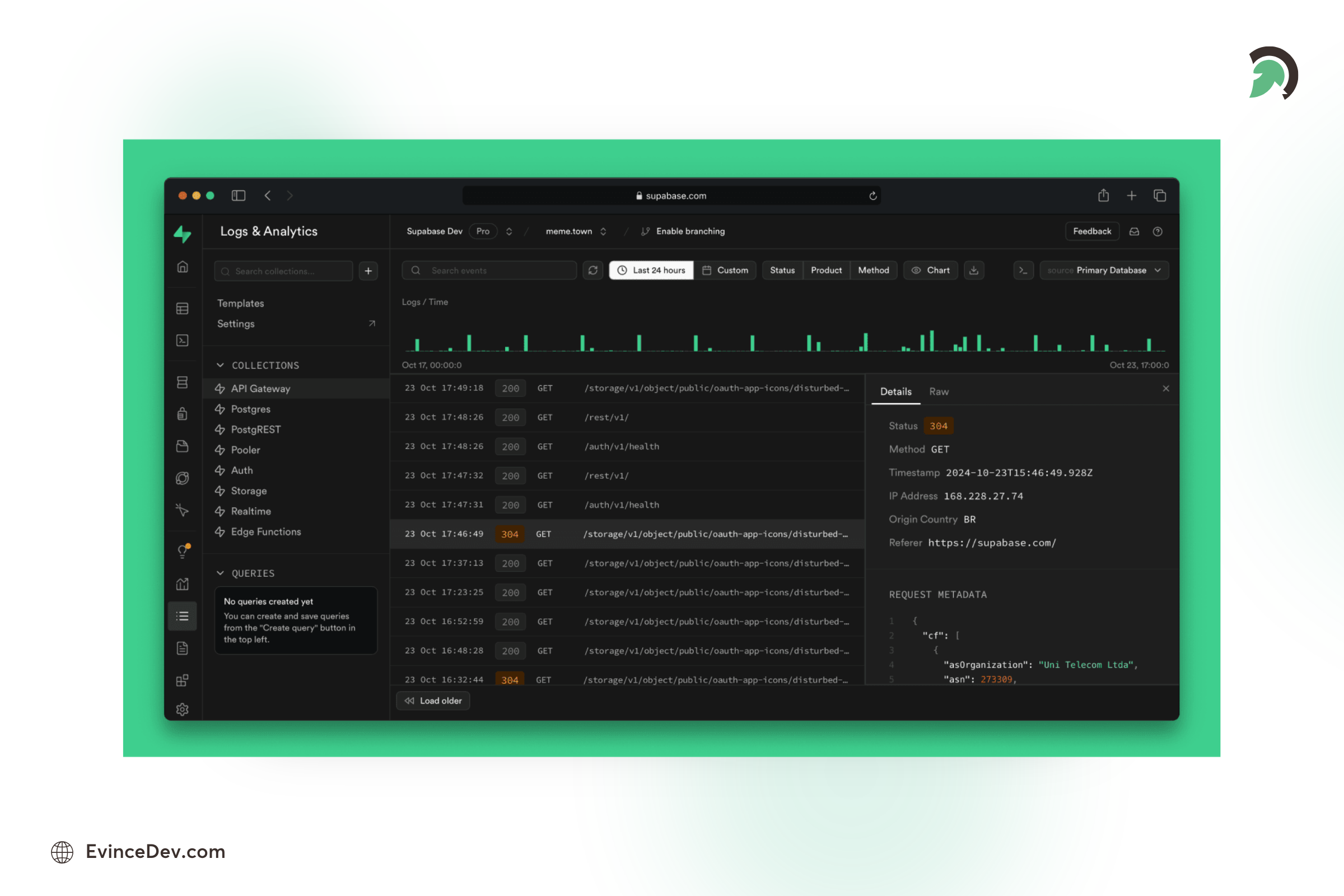
Task: Open the Status filter dropdown
Action: pos(782,270)
